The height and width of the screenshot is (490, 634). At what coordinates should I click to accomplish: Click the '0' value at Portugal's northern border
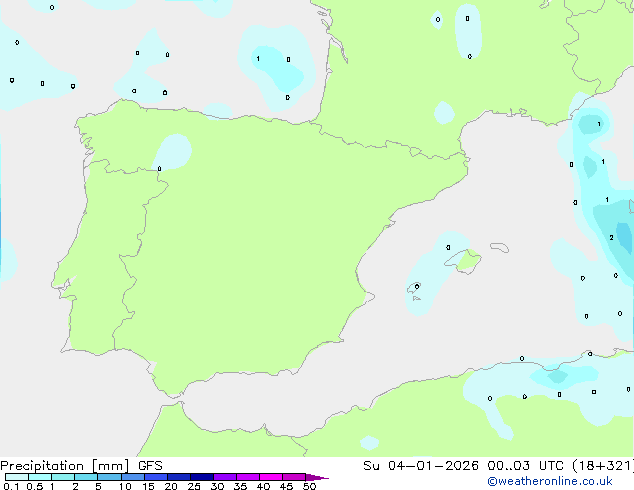pos(159,169)
